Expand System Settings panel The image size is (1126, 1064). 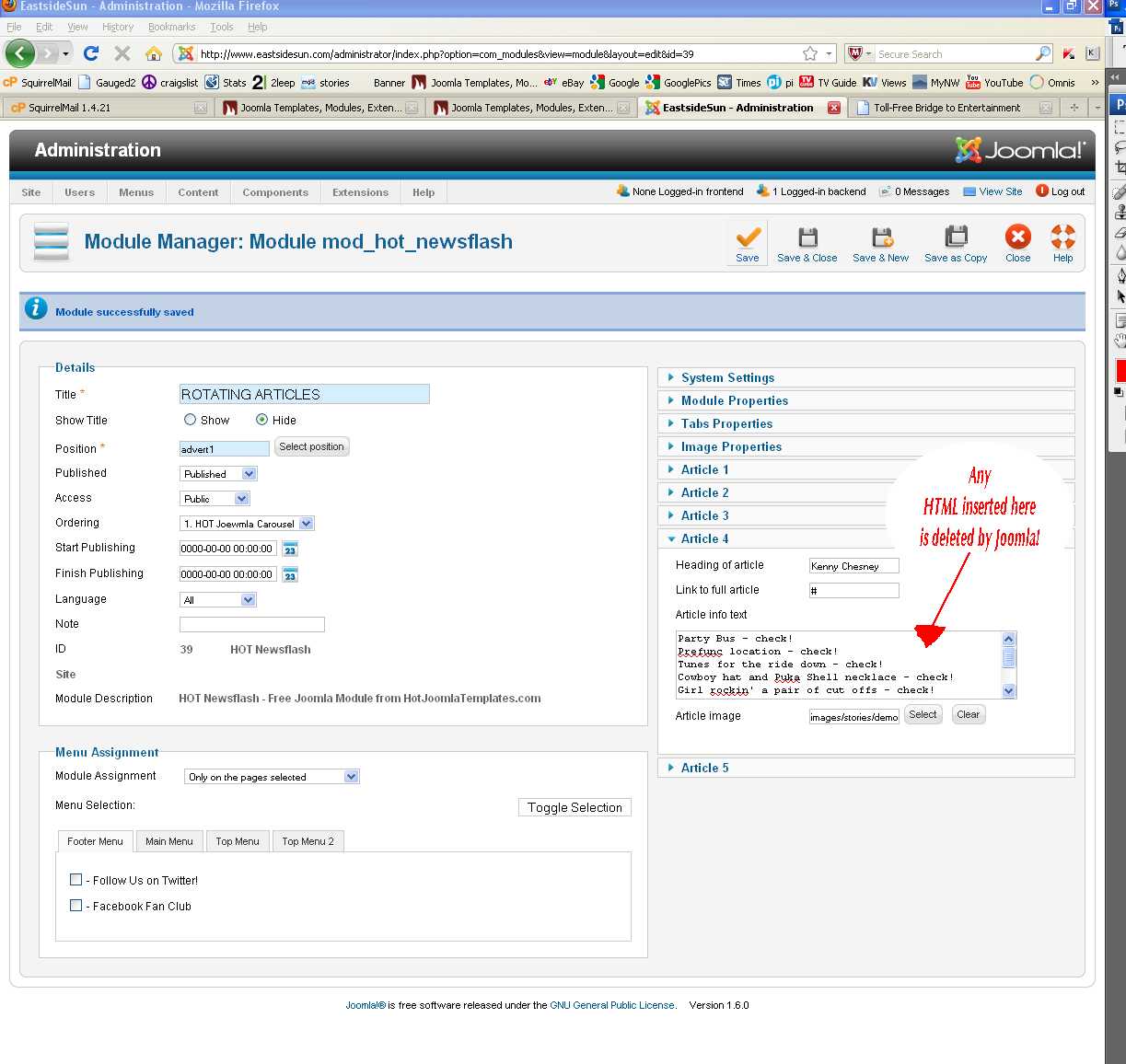[x=865, y=377]
